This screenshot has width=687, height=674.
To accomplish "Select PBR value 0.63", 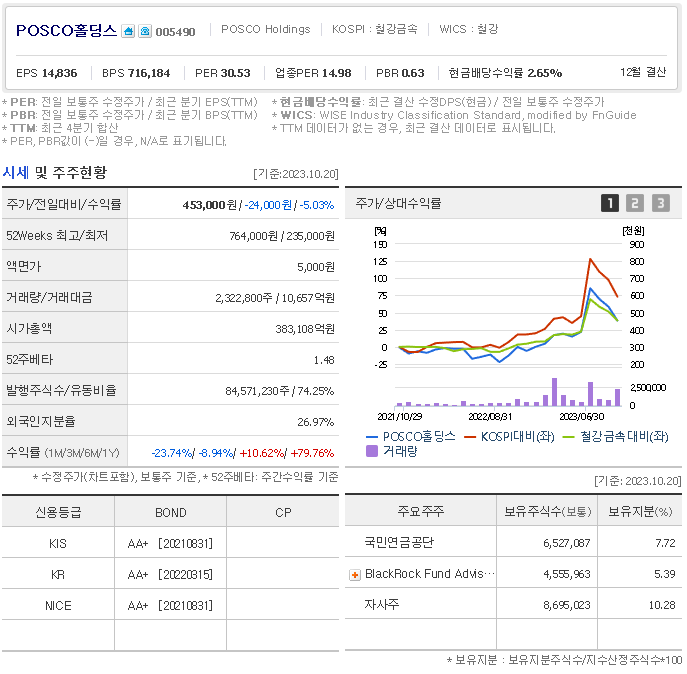I will (x=413, y=73).
